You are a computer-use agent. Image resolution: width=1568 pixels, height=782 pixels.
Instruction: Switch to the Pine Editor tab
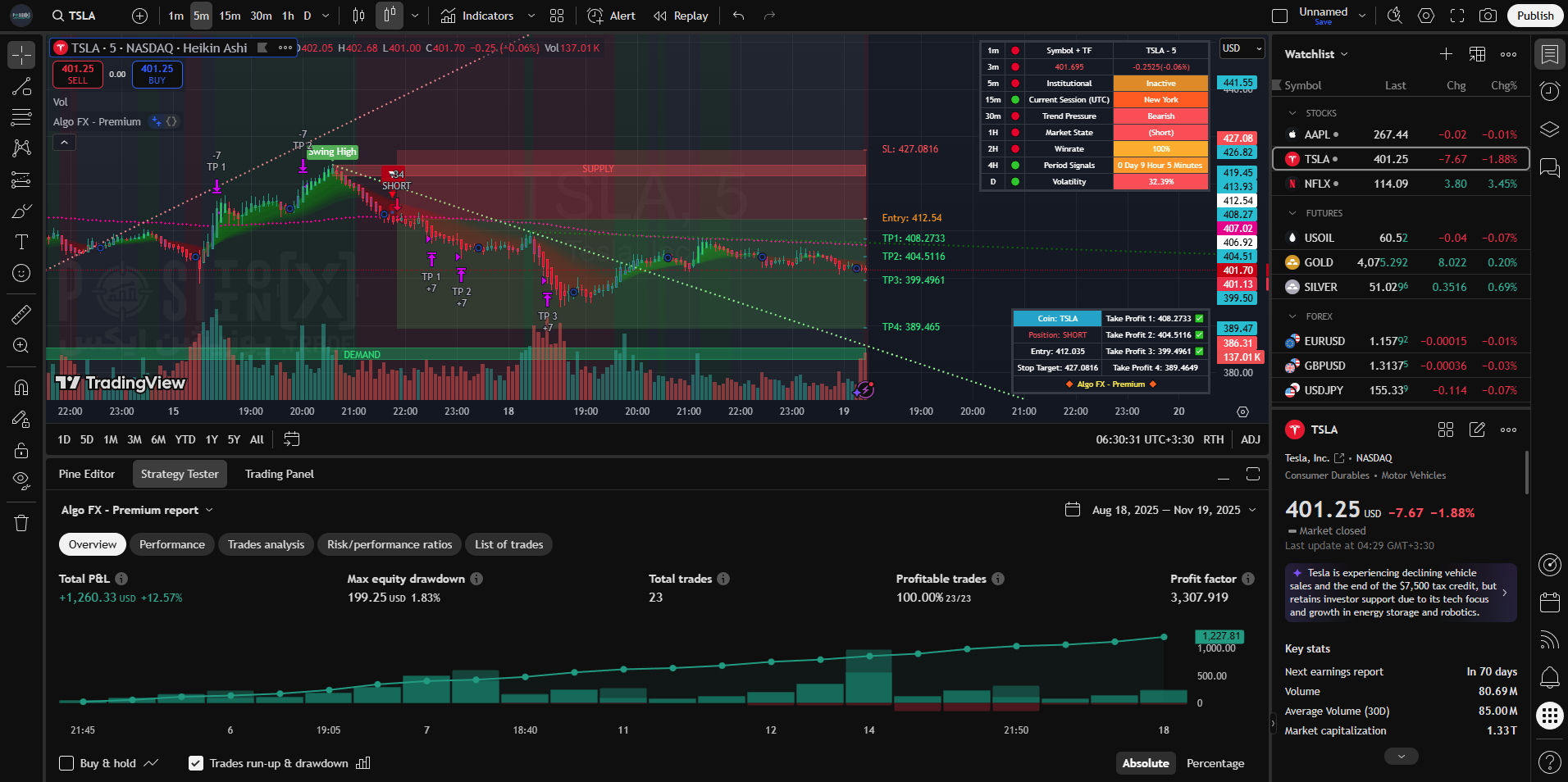tap(87, 474)
